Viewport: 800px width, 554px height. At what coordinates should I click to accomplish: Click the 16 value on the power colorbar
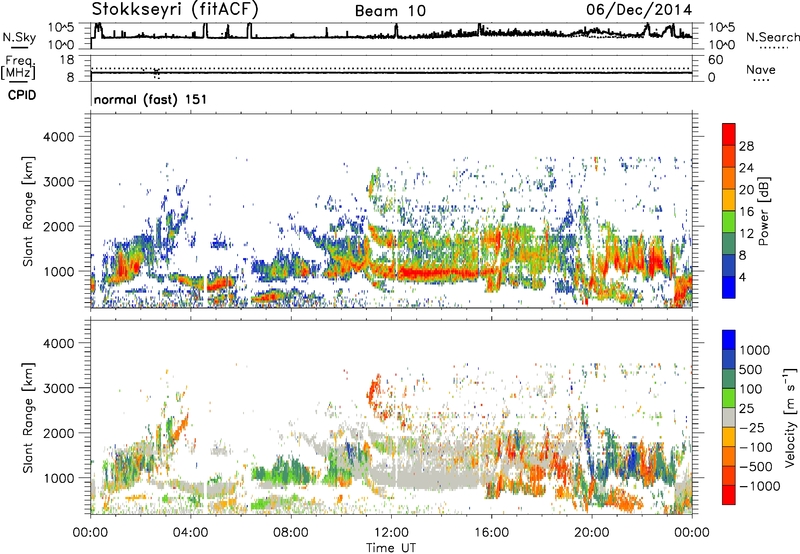pos(746,212)
